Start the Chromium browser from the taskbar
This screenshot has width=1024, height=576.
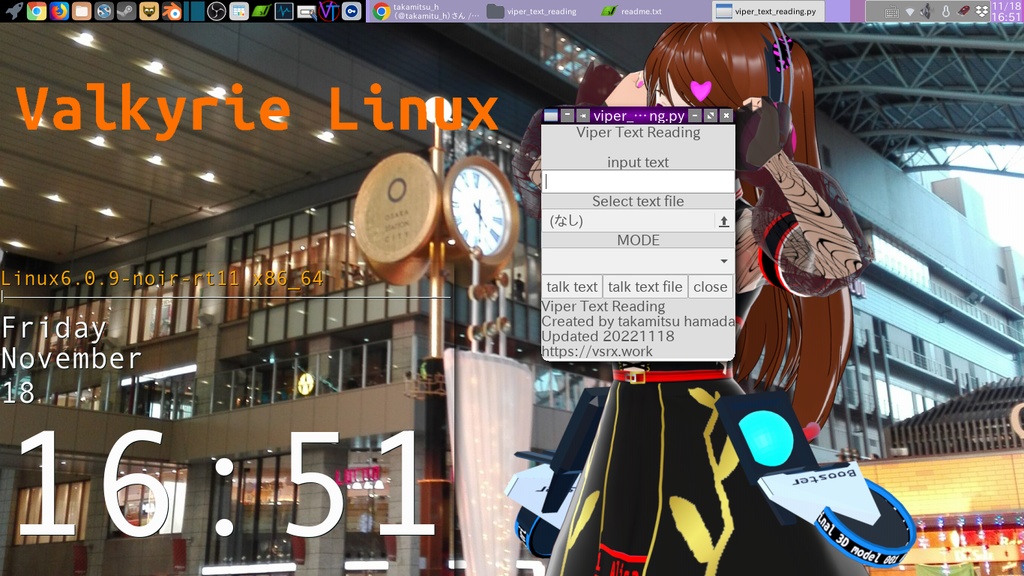pyautogui.click(x=35, y=10)
